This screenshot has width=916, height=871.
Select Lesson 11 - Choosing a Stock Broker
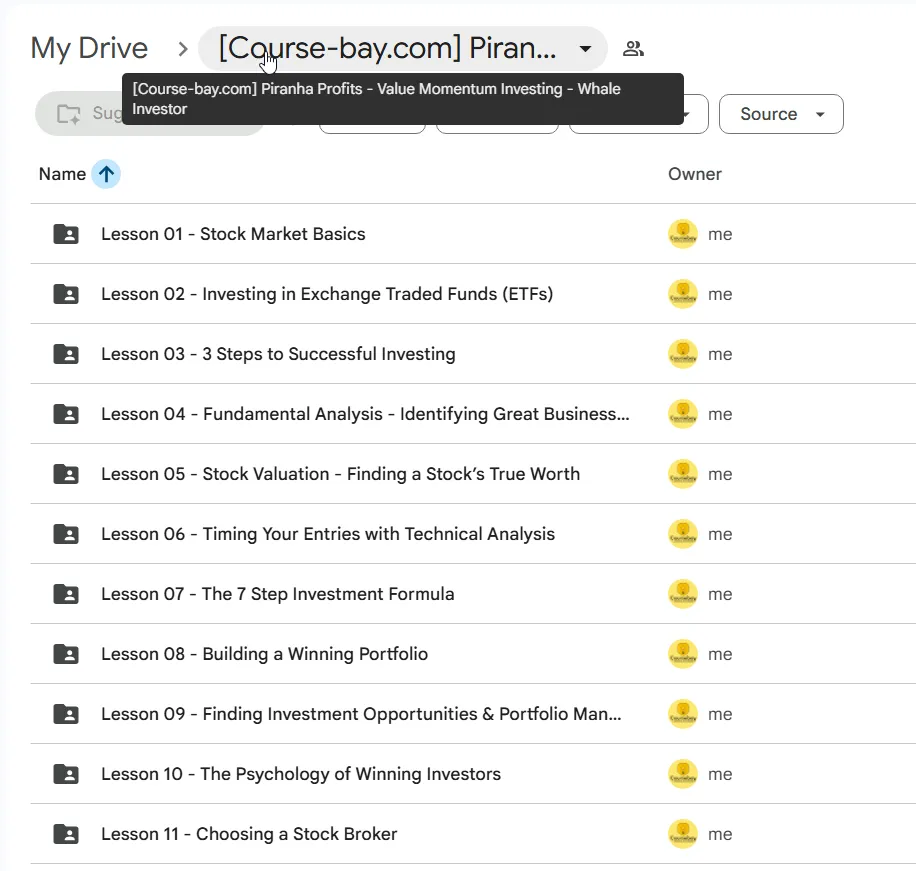pyautogui.click(x=249, y=834)
